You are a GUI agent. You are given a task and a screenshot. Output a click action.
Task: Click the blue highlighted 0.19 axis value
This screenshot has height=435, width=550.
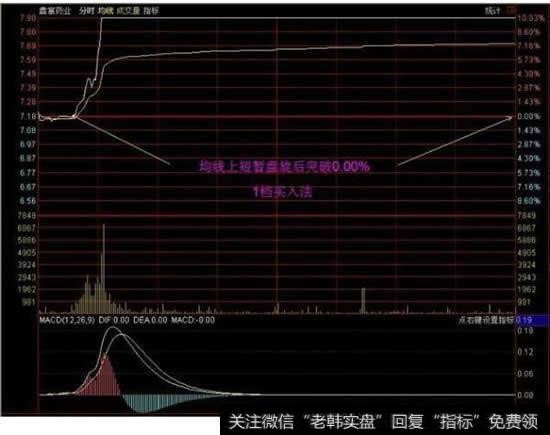click(x=532, y=320)
